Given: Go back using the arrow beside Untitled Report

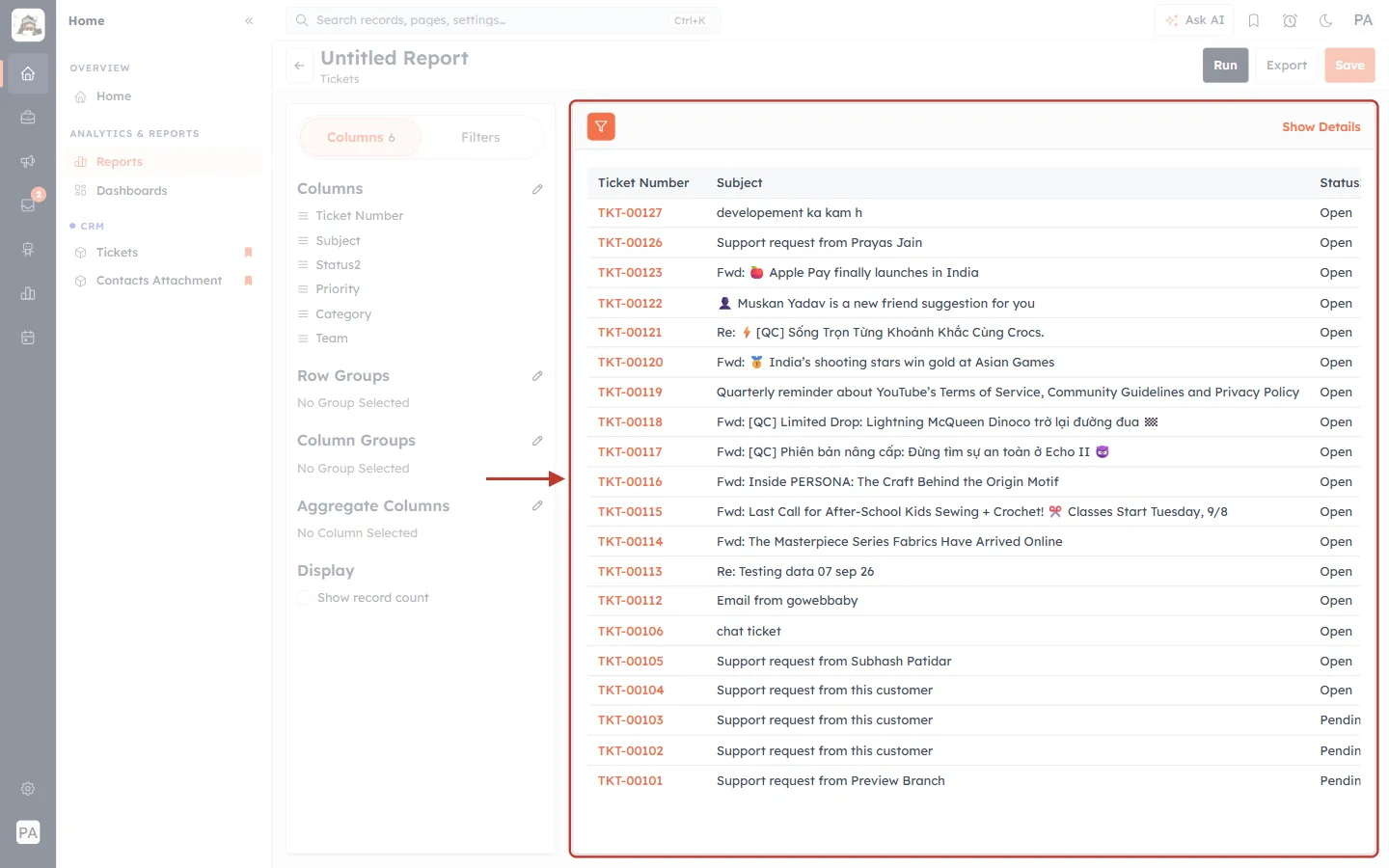Looking at the screenshot, I should (x=299, y=66).
